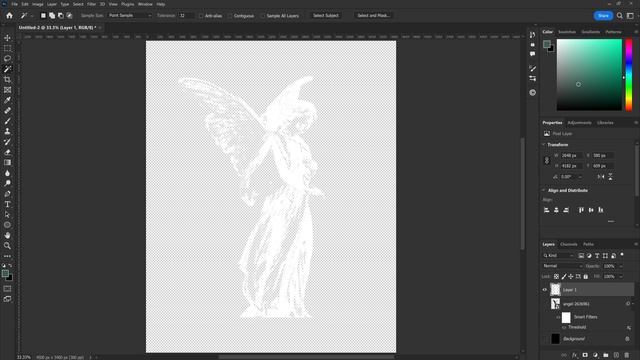
Task: Open the tool preset picker arrow
Action: (x=32, y=16)
